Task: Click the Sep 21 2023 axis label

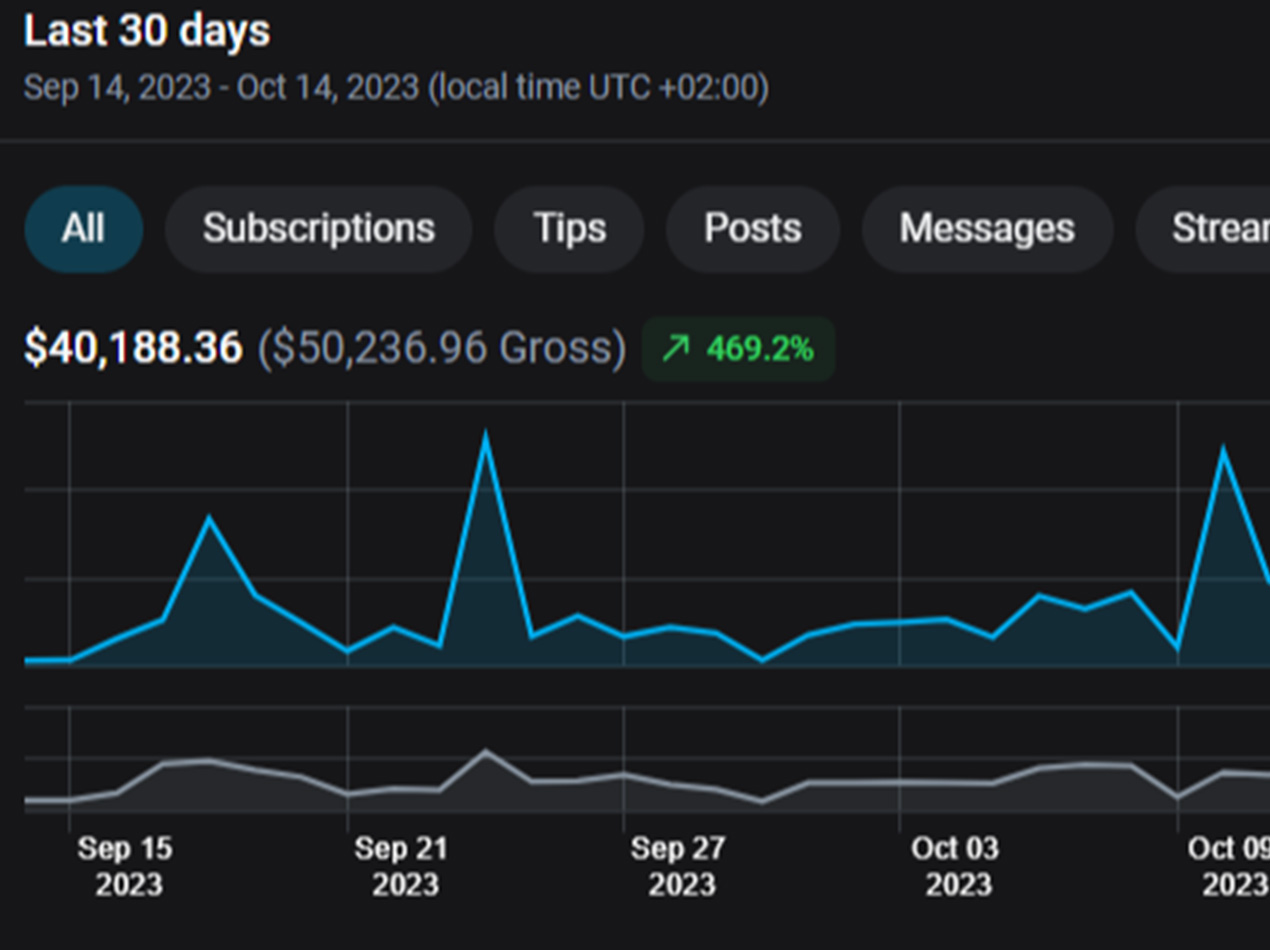Action: coord(402,866)
